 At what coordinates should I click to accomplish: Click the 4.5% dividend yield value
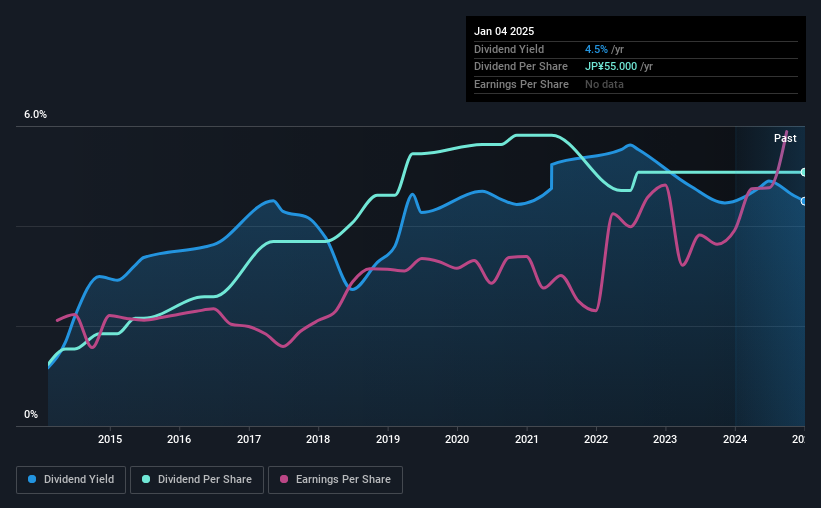pos(596,49)
